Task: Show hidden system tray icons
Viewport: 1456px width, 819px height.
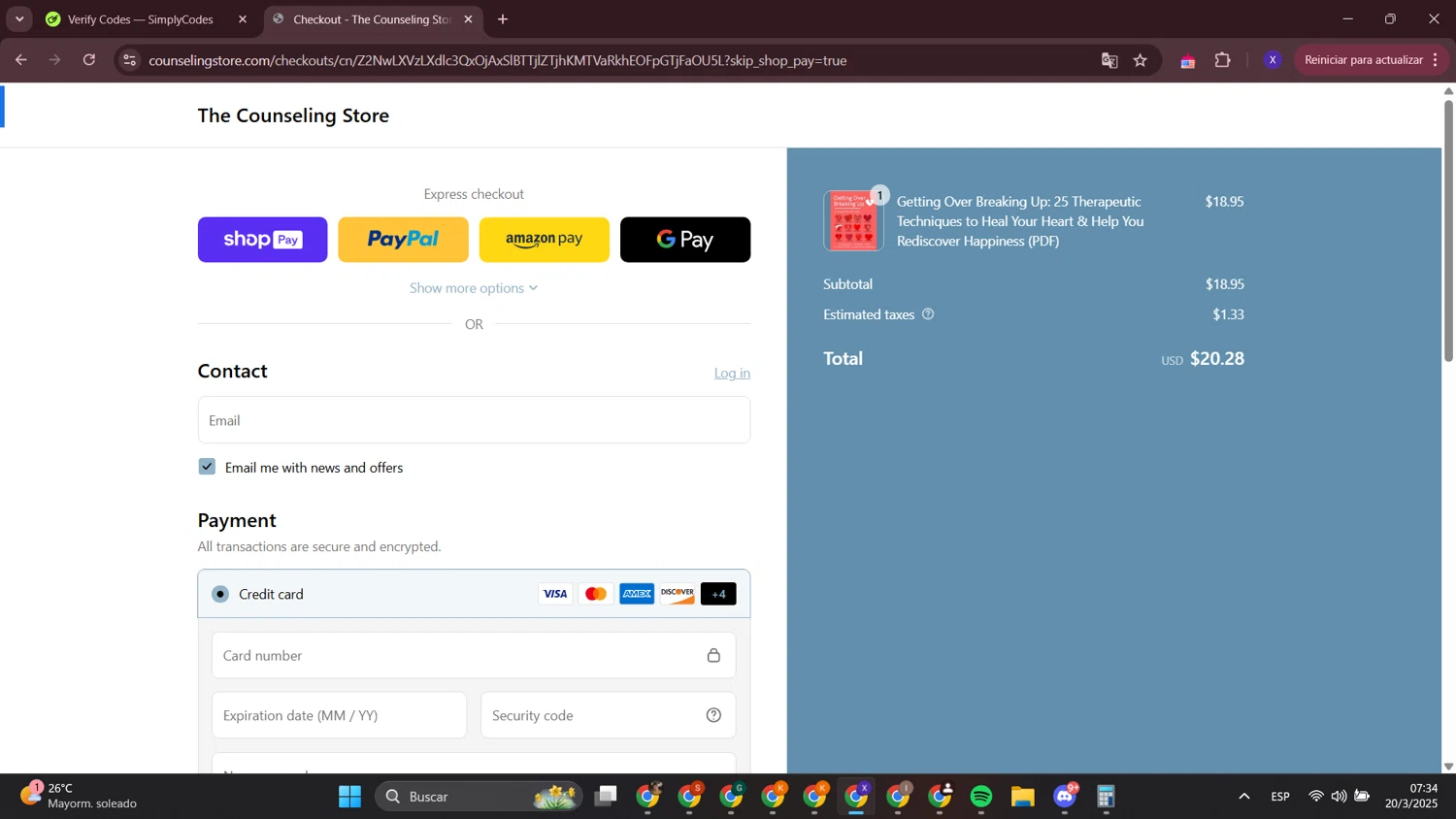Action: pyautogui.click(x=1244, y=797)
